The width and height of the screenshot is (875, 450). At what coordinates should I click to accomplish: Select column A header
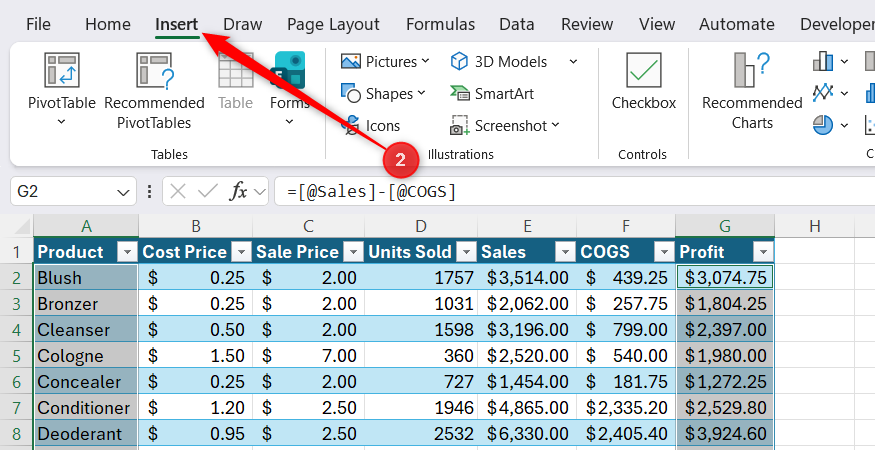[x=86, y=226]
